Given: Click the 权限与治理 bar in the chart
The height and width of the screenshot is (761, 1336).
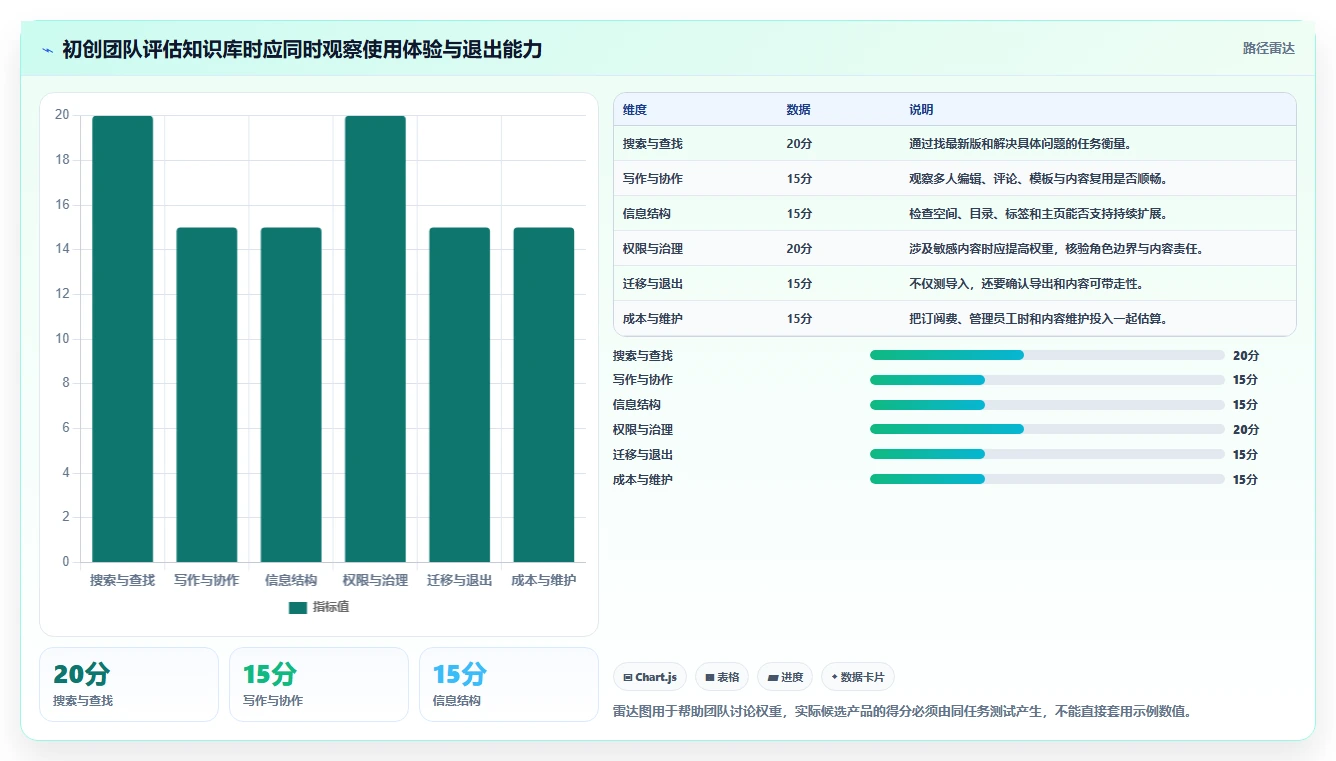Looking at the screenshot, I should (x=375, y=339).
